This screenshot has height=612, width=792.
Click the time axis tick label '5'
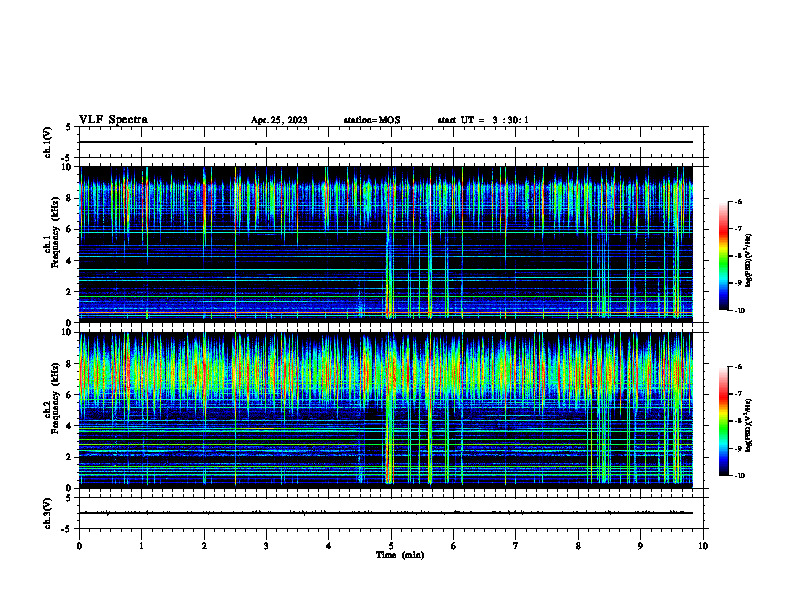391,546
